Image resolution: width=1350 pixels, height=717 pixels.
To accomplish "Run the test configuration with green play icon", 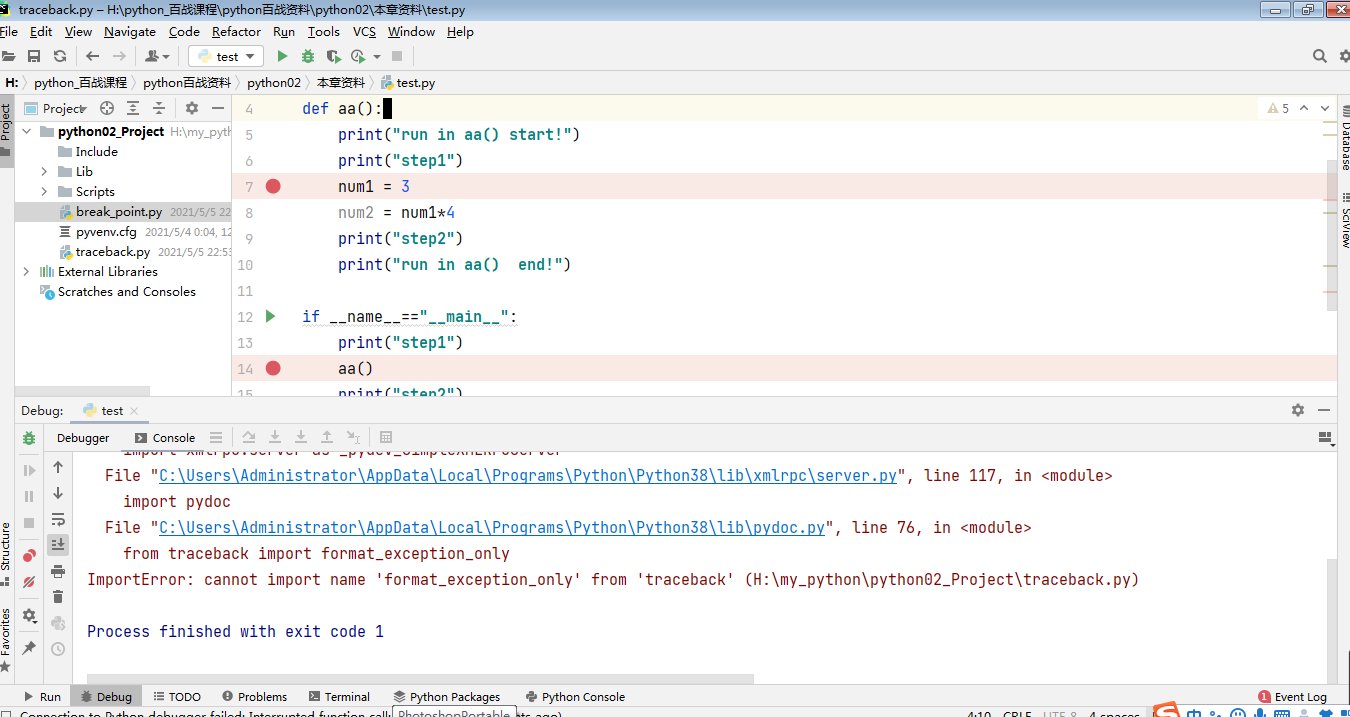I will [282, 57].
